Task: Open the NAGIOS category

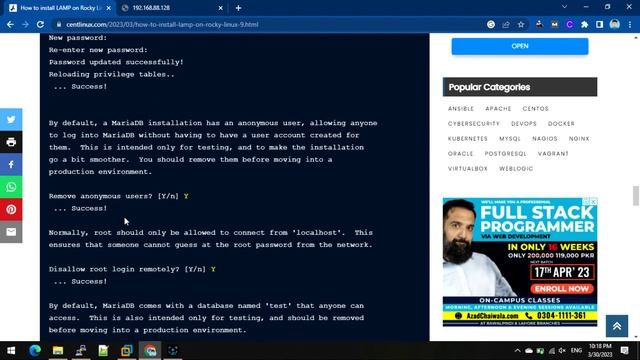Action: 545,139
